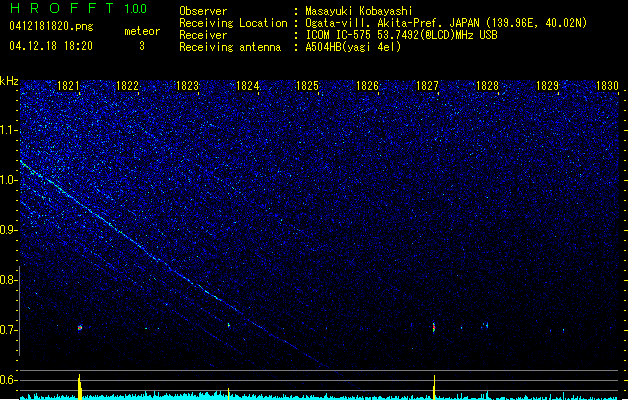
Task: Click the 1827 time axis marker
Action: 427,86
